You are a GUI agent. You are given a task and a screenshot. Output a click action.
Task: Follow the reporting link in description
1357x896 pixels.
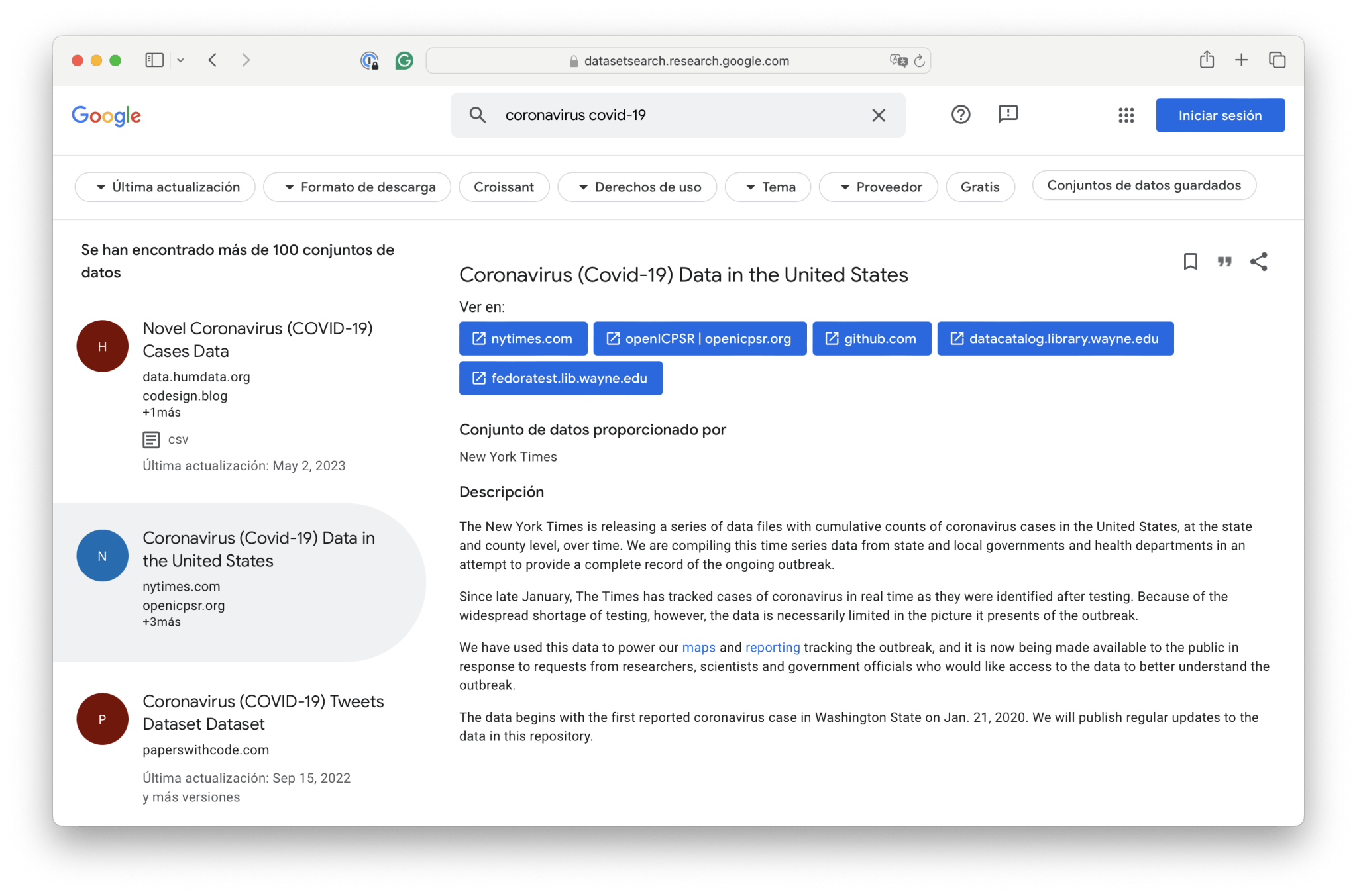point(773,647)
